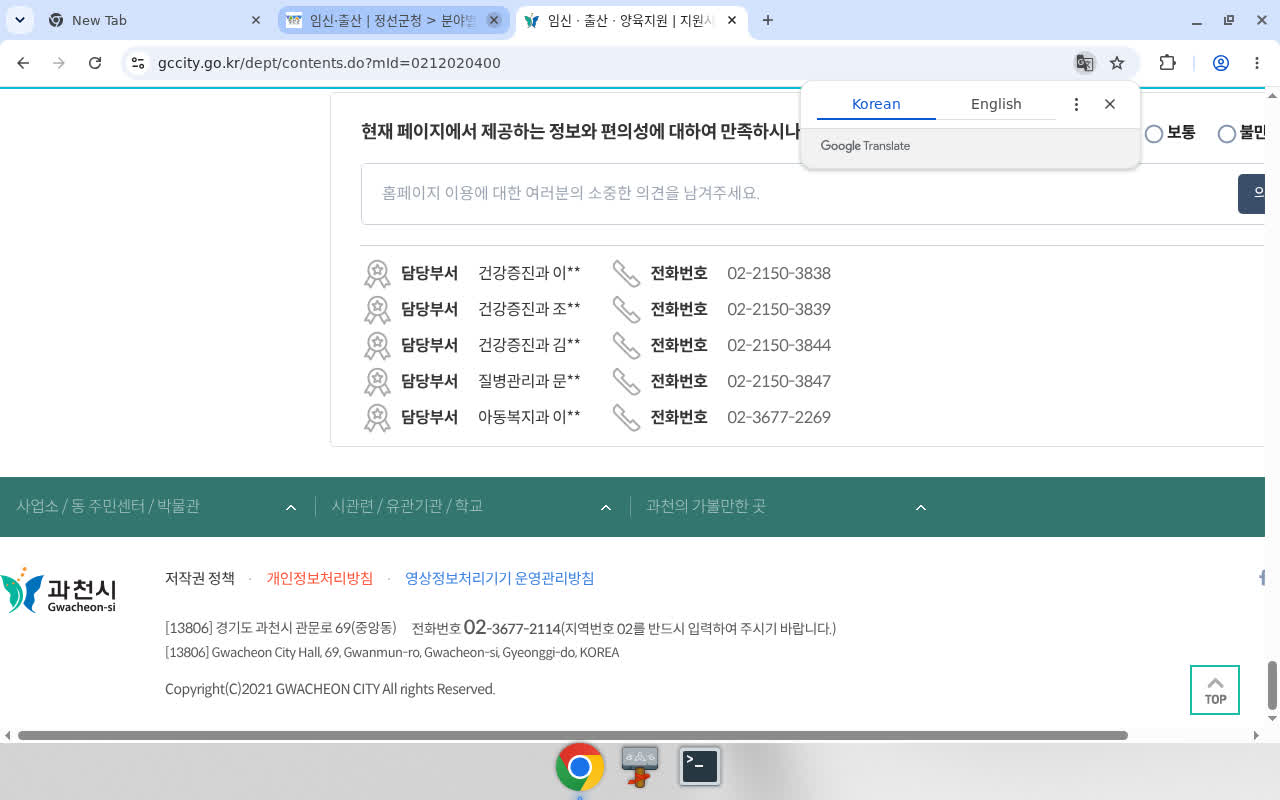The height and width of the screenshot is (800, 1280).
Task: Open the tab search dropdown arrow
Action: 20,20
